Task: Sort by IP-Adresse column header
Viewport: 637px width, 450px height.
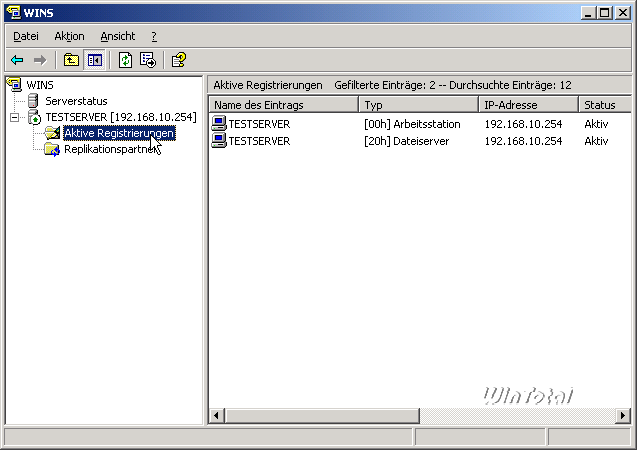Action: [526, 105]
